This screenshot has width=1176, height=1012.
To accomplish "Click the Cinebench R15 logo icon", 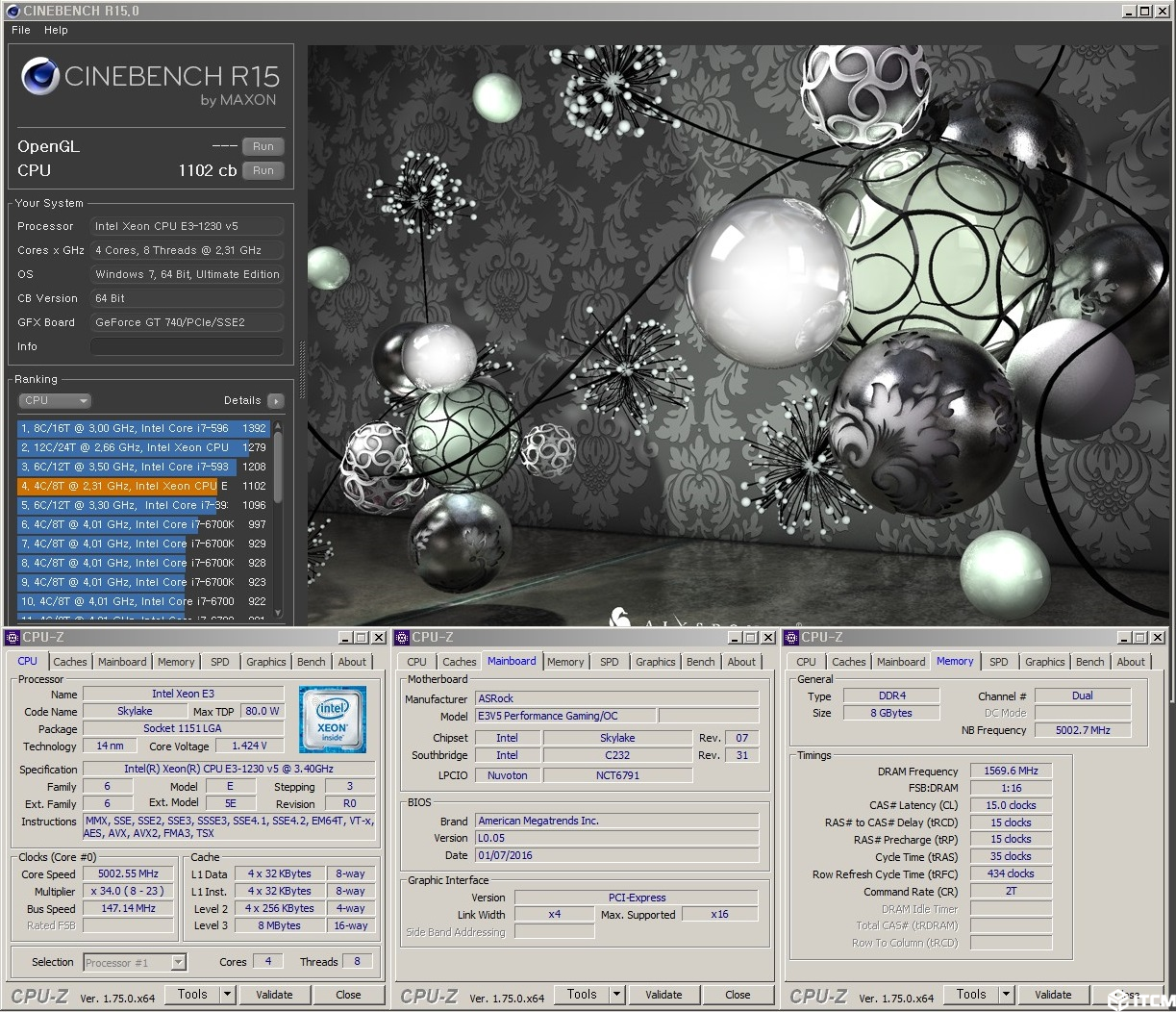I will coord(38,75).
